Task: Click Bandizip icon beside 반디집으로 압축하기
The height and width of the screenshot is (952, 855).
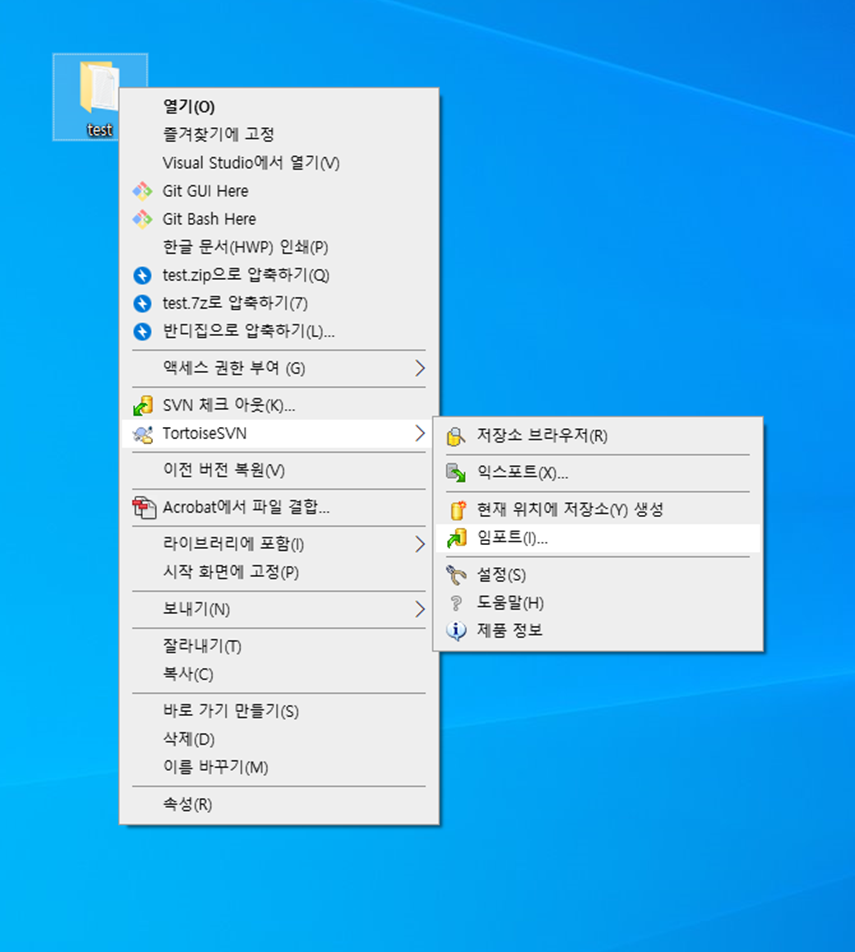Action: [x=142, y=332]
